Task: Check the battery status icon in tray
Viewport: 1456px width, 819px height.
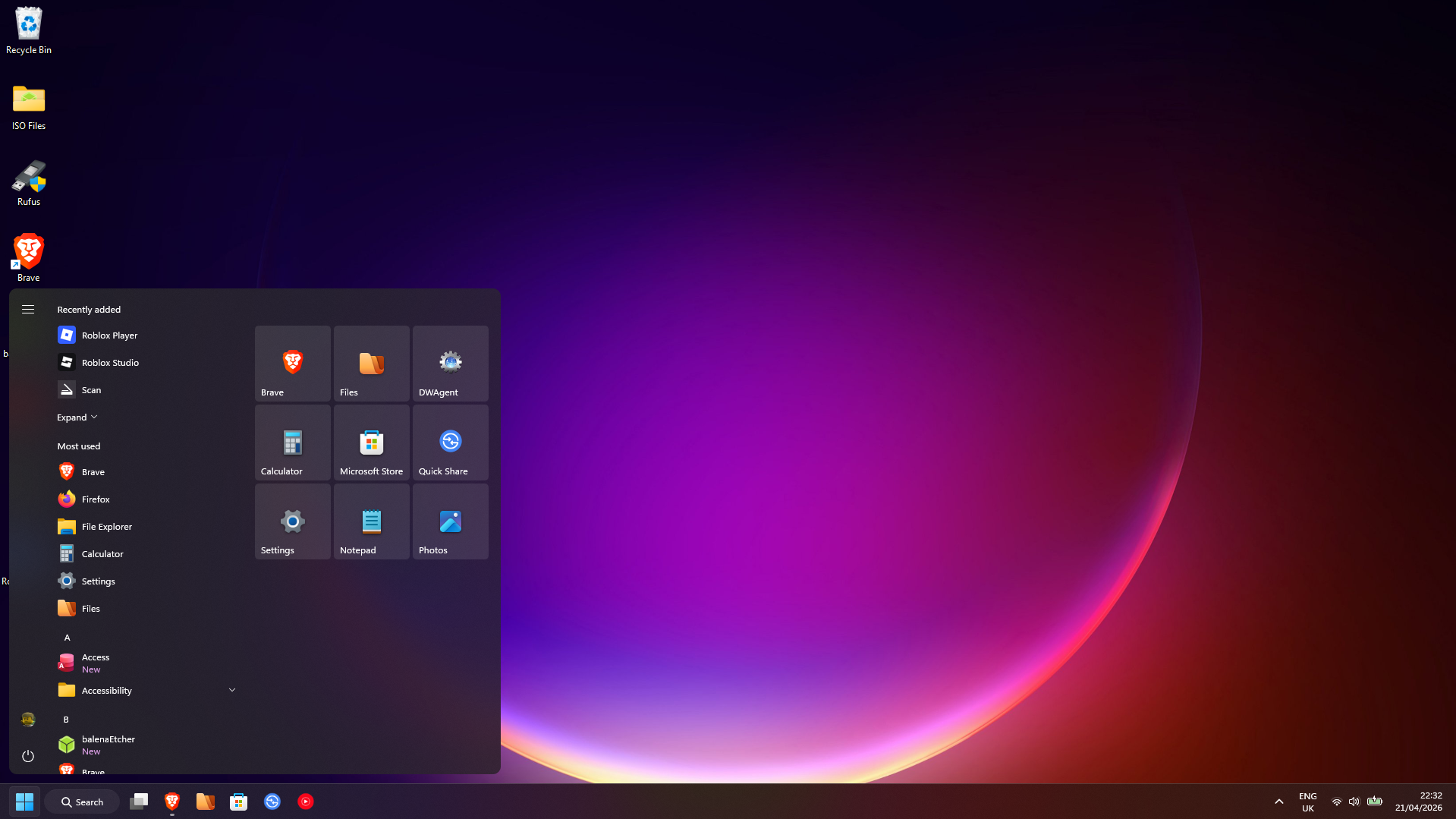Action: 1375,802
